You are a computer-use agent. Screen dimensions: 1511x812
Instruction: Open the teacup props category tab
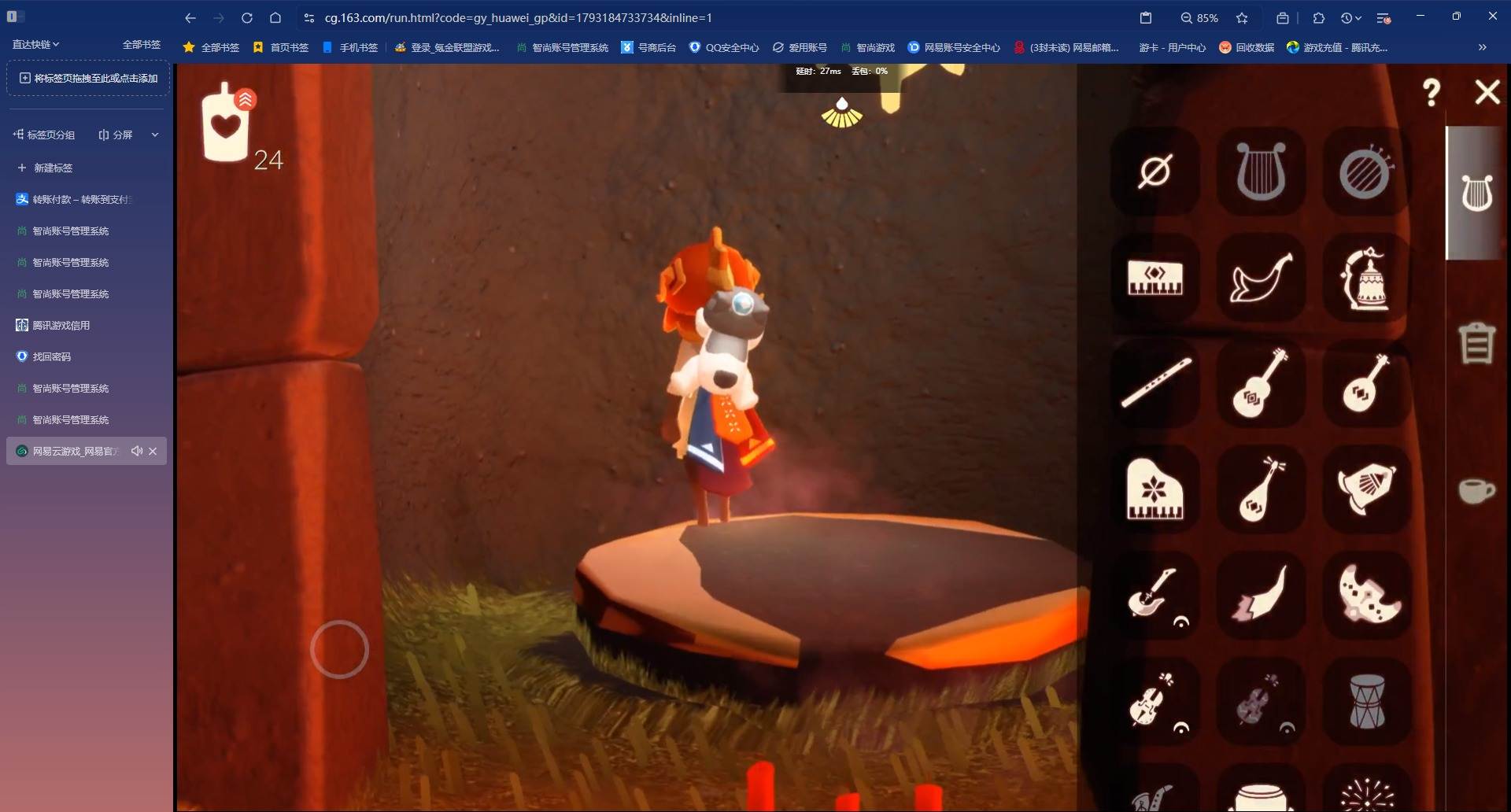click(1476, 490)
